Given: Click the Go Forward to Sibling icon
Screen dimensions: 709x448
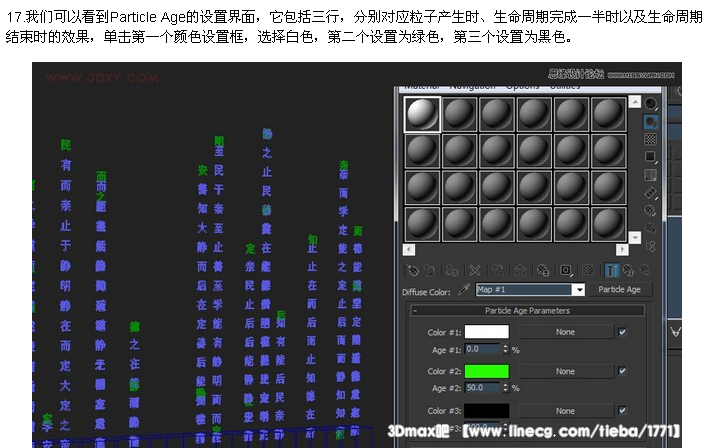Looking at the screenshot, I should [646, 270].
